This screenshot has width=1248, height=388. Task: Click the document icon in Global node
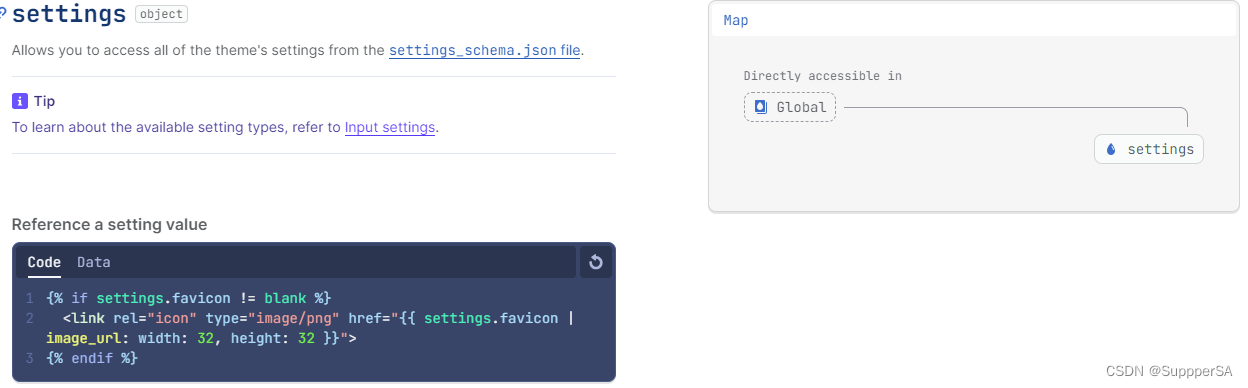[x=760, y=107]
